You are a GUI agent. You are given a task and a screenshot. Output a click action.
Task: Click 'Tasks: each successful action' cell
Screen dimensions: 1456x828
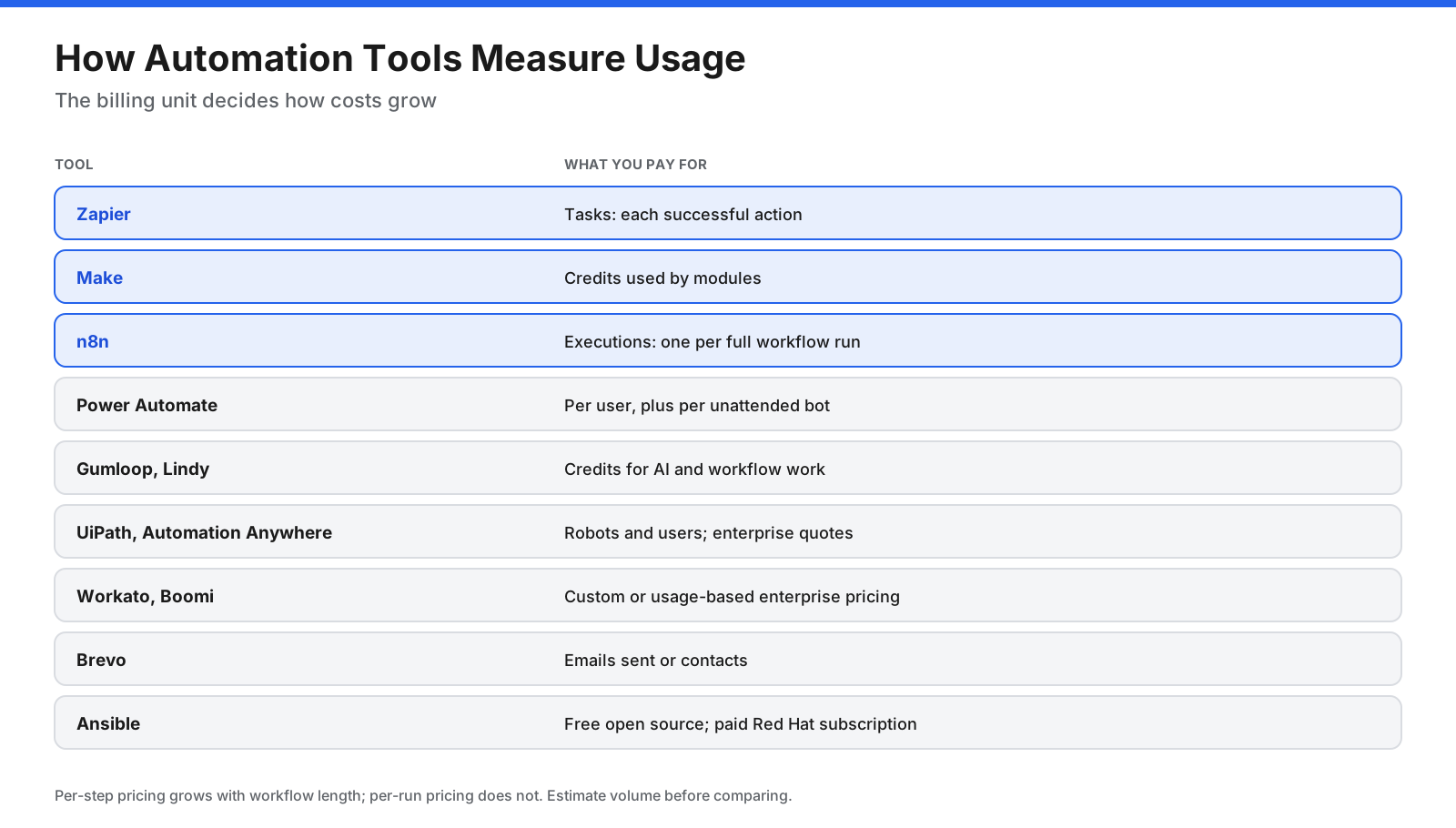pos(683,215)
